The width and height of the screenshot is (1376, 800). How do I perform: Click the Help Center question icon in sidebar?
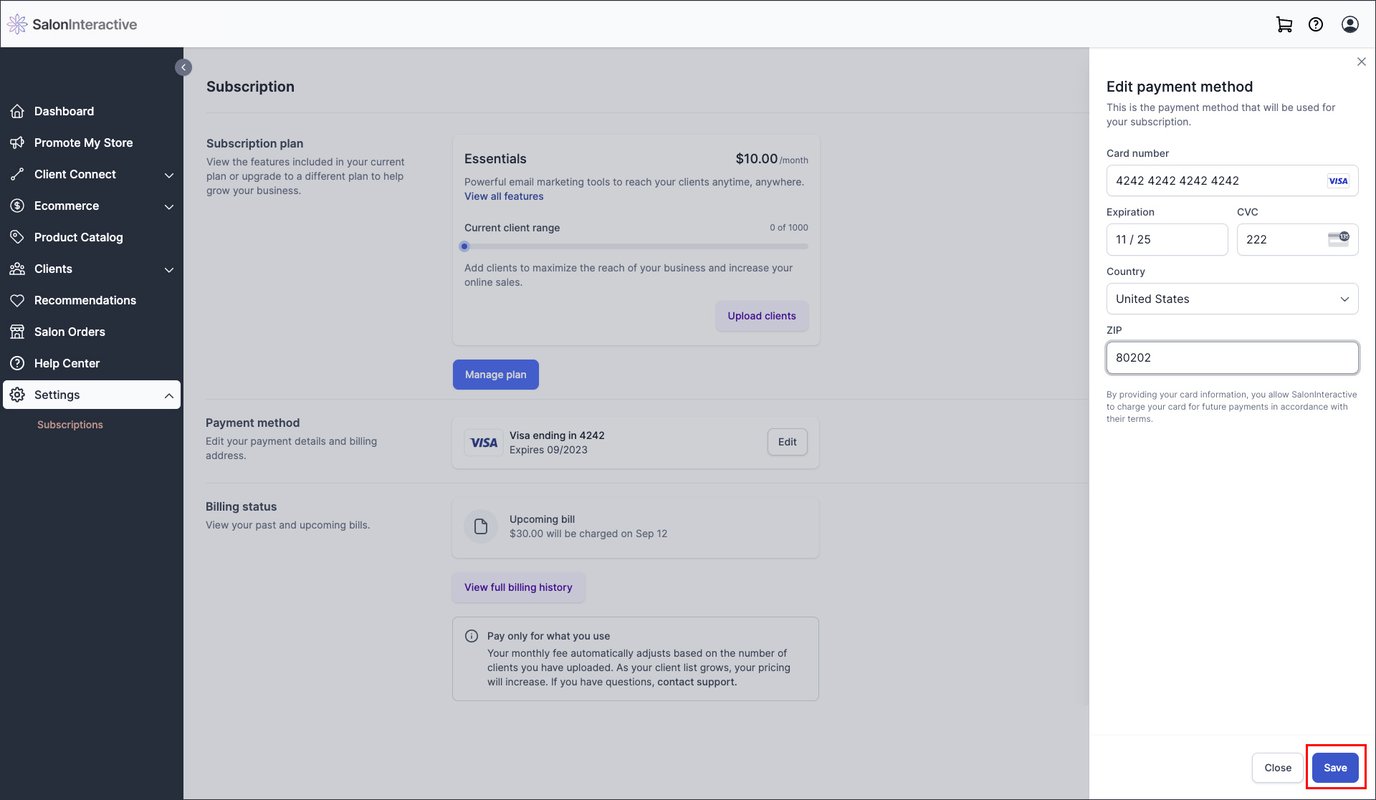17,363
